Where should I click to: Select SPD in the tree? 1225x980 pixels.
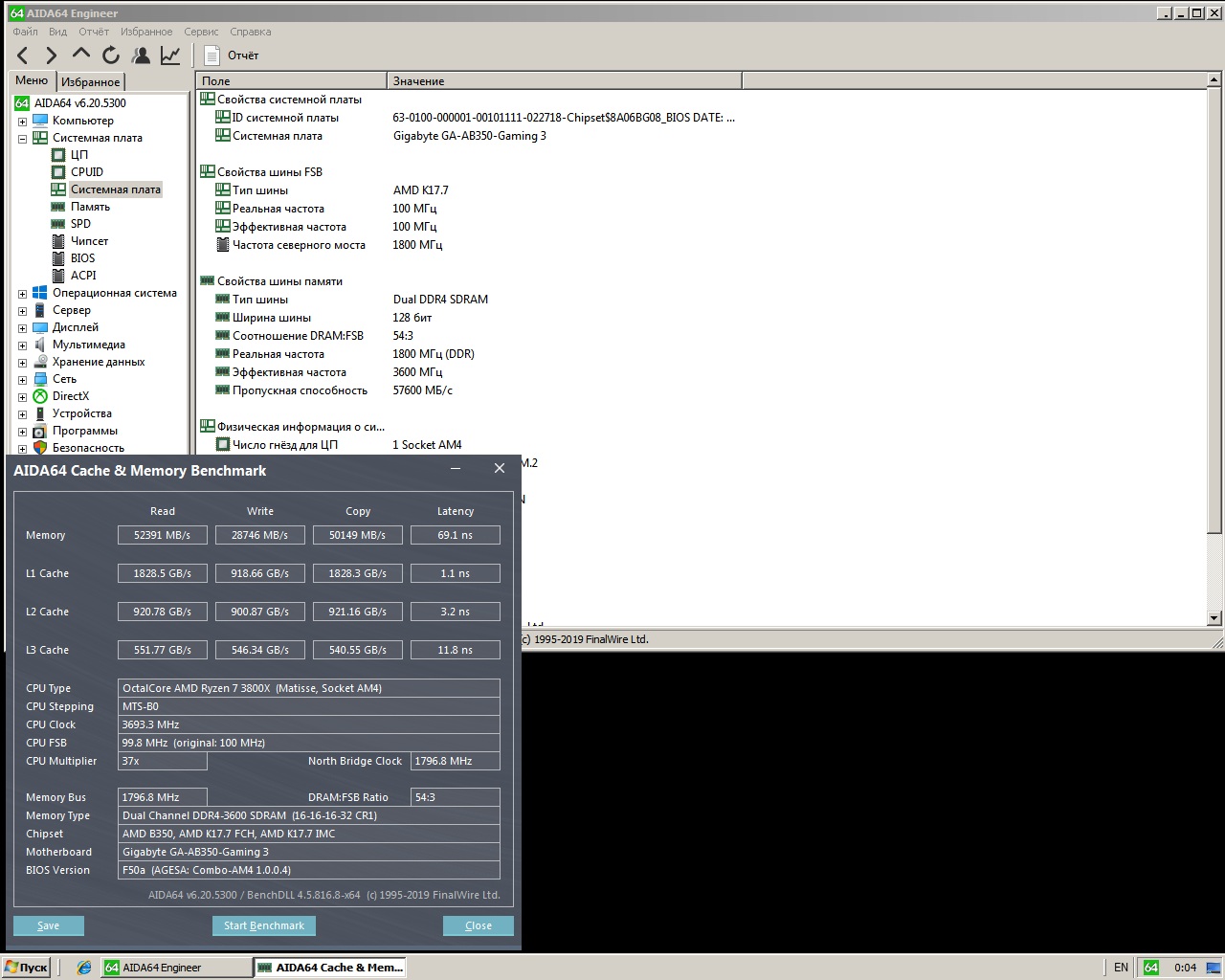(80, 224)
